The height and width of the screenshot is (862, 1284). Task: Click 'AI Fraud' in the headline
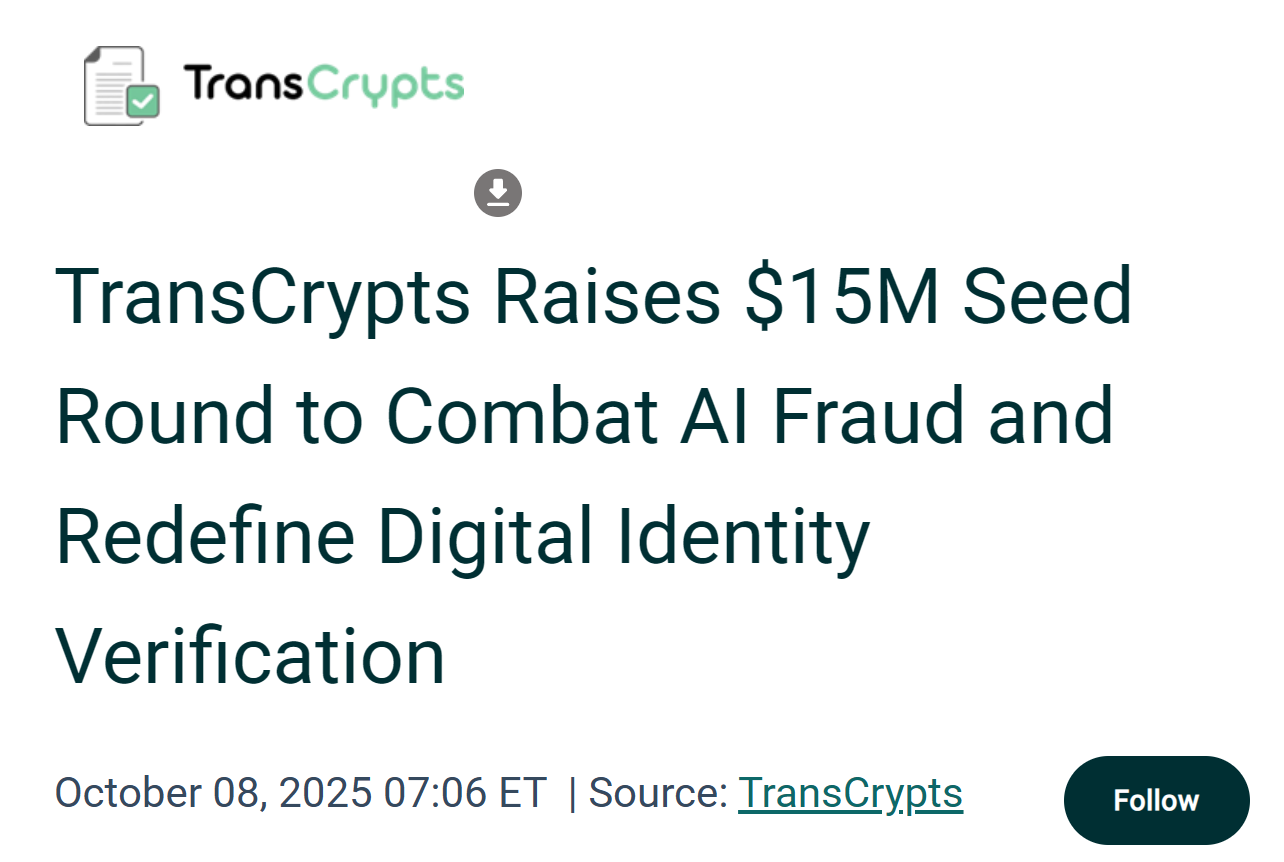(x=823, y=416)
